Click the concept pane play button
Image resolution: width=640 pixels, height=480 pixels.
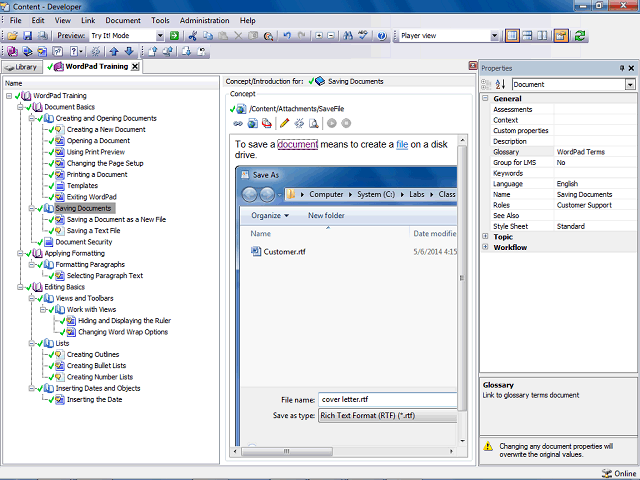(x=331, y=123)
